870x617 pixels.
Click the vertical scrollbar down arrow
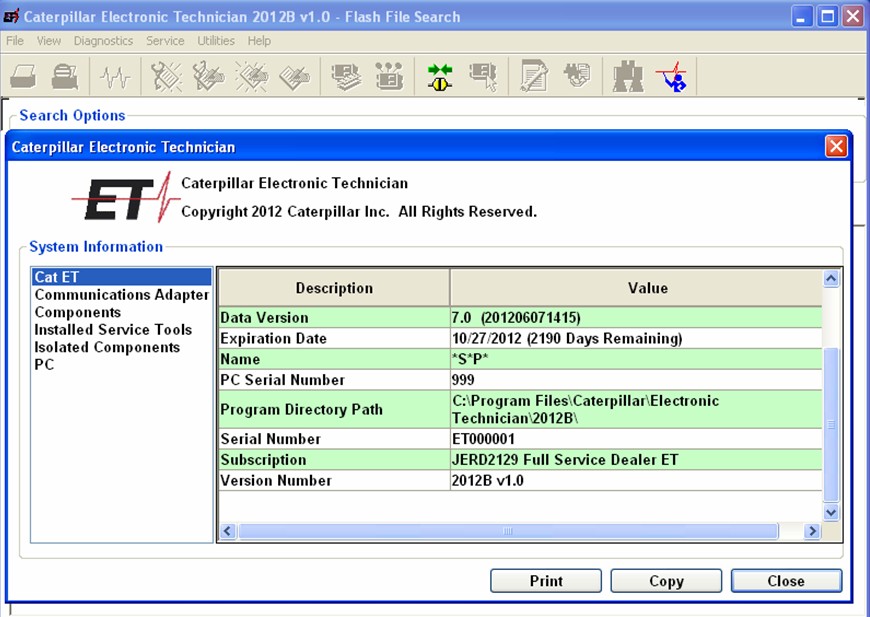pyautogui.click(x=831, y=512)
